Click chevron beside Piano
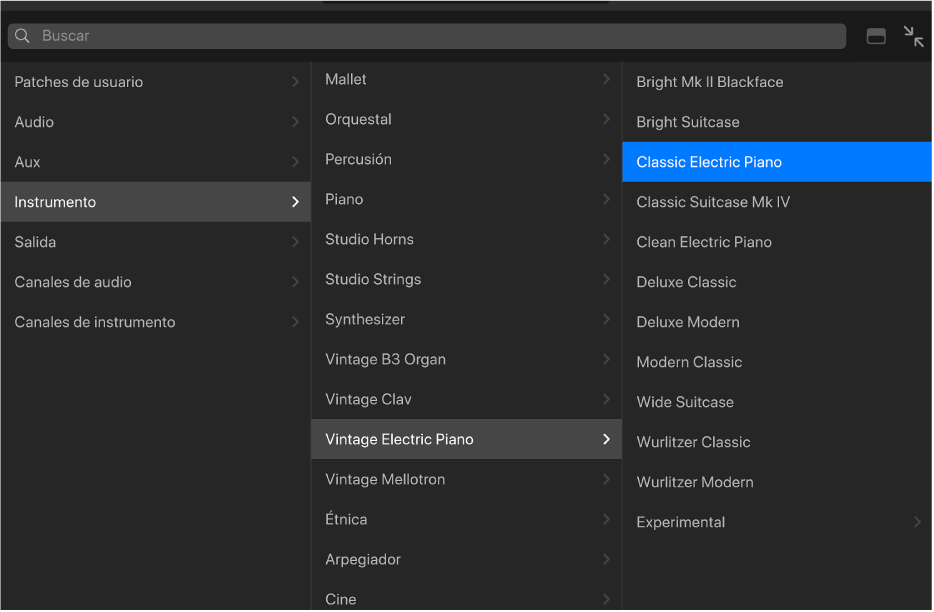This screenshot has width=934, height=612. [x=606, y=199]
